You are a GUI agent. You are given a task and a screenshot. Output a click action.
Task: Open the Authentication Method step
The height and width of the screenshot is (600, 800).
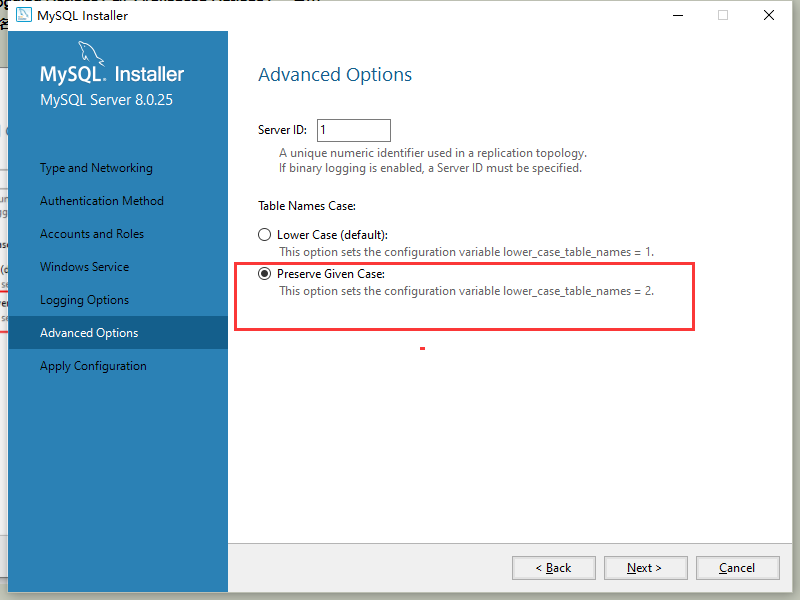point(101,201)
